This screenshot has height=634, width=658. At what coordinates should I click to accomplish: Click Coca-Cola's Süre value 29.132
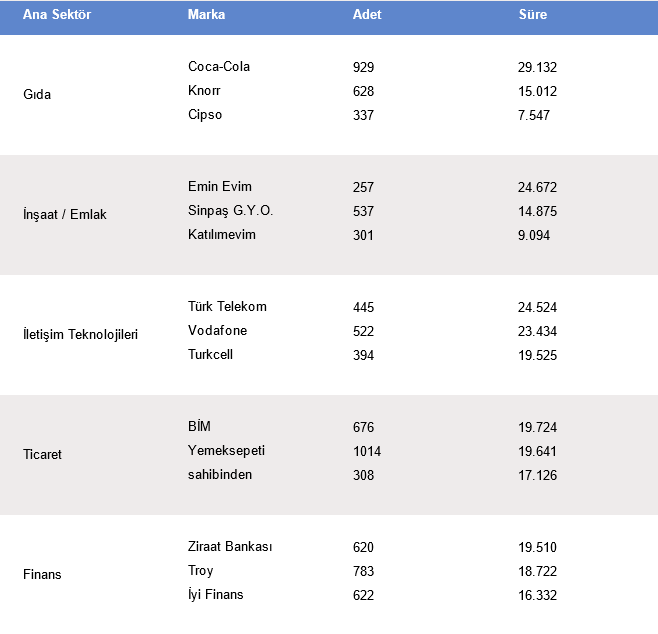coord(537,67)
